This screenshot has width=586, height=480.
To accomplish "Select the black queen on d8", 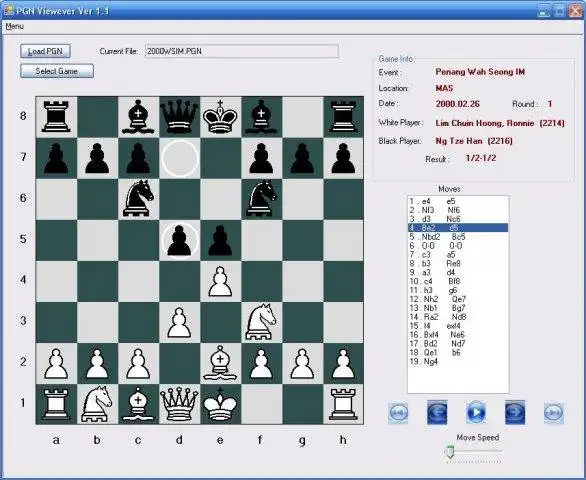I will 179,116.
